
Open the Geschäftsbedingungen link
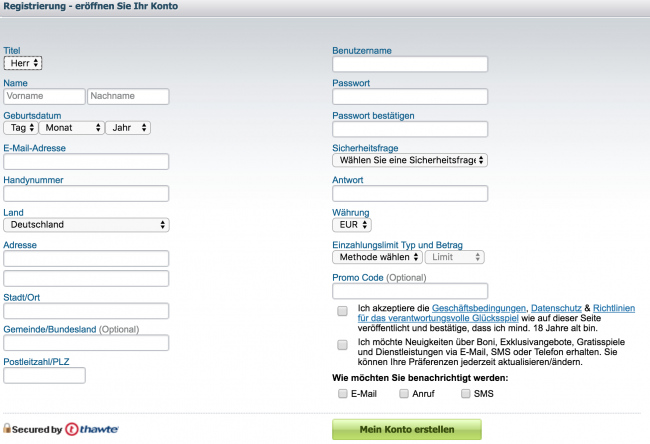(x=479, y=308)
